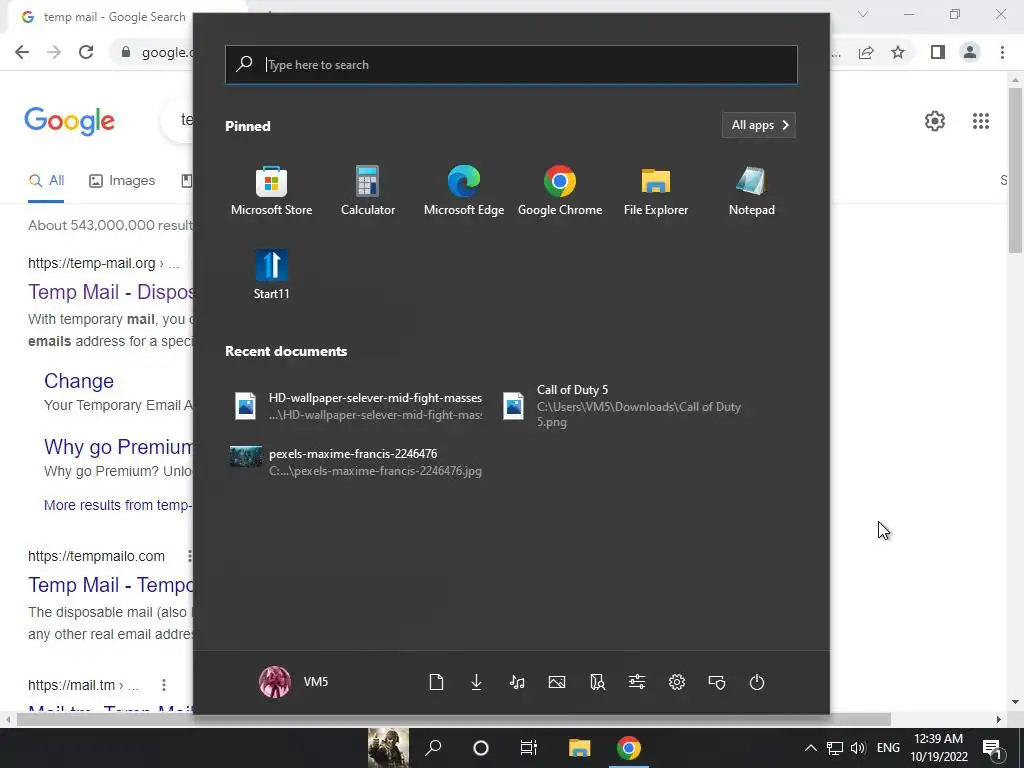Open Temp Mail tempmailo.com result
The height and width of the screenshot is (768, 1024).
(110, 585)
